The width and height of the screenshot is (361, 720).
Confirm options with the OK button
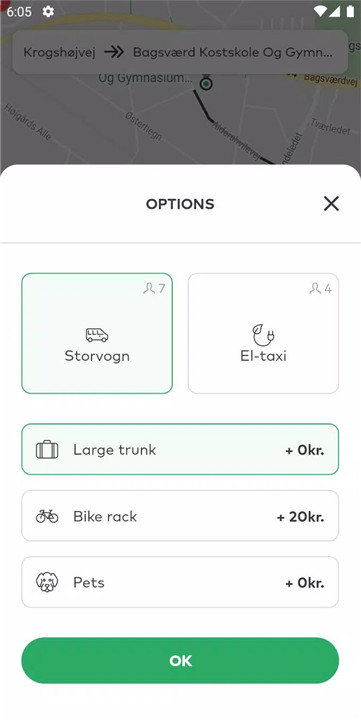180,660
